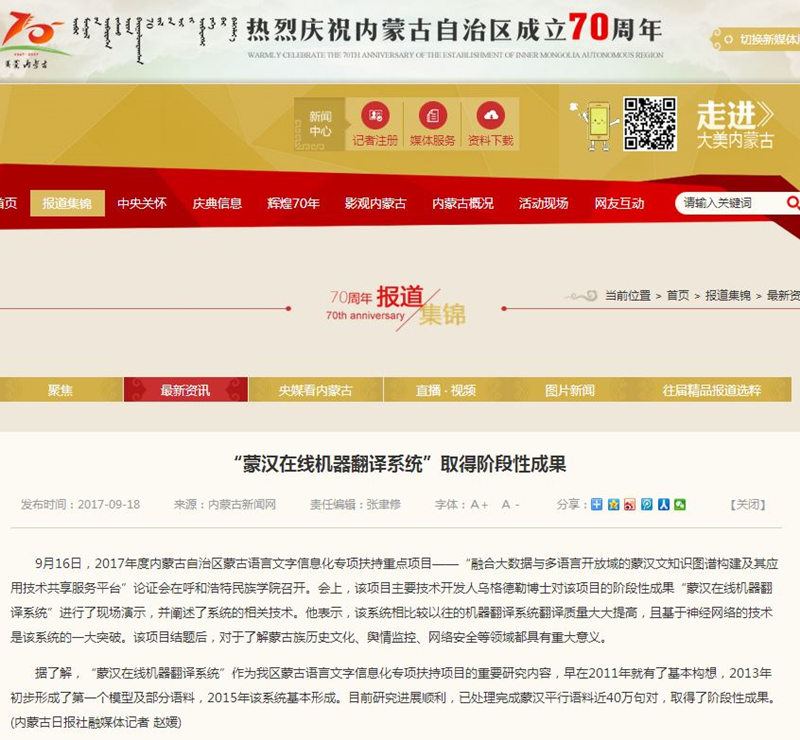
Task: Click the 记者注册 journalist registration icon
Action: click(x=375, y=117)
